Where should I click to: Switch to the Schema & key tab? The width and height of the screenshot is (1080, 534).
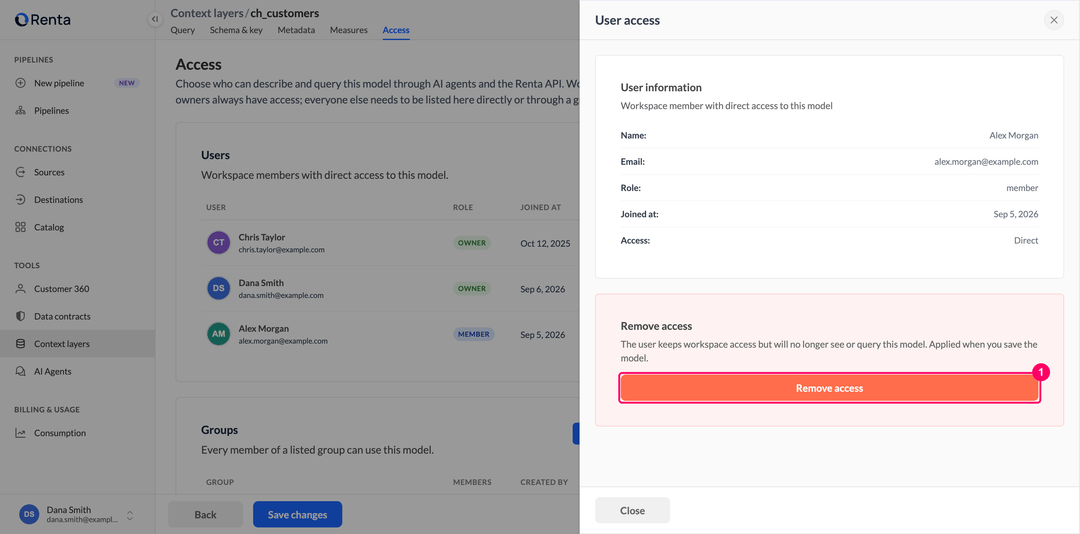point(236,30)
